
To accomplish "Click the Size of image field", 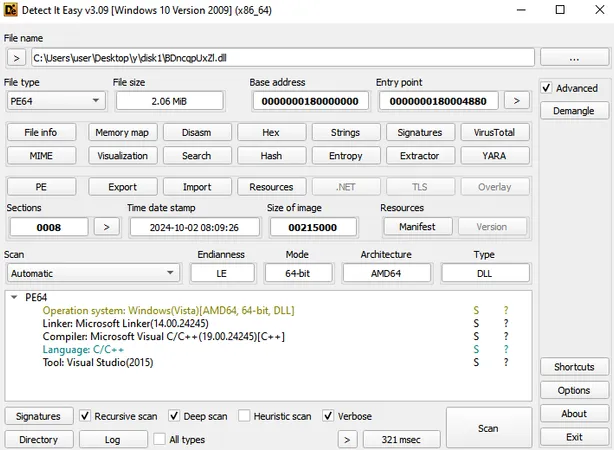I will tap(313, 227).
